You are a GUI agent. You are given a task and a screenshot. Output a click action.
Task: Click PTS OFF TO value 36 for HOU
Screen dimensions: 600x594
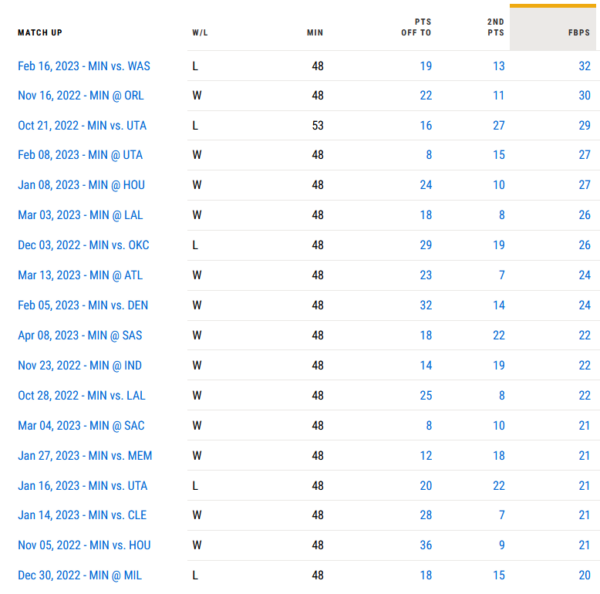[x=425, y=545]
